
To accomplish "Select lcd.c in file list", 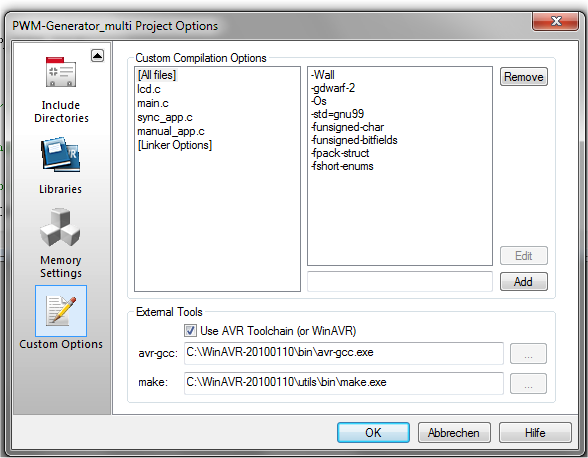I will click(x=149, y=89).
